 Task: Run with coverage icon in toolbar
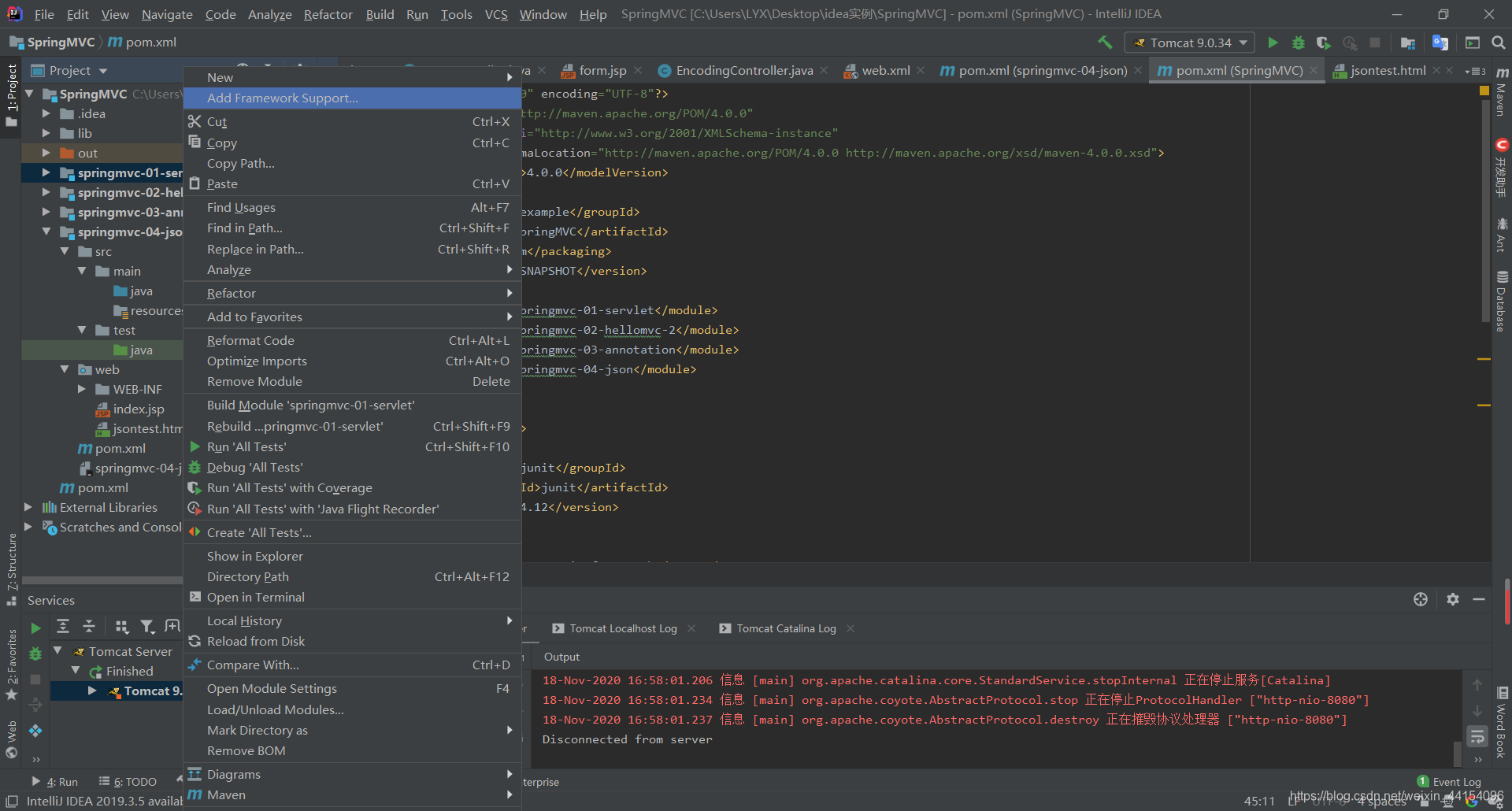(x=1324, y=43)
